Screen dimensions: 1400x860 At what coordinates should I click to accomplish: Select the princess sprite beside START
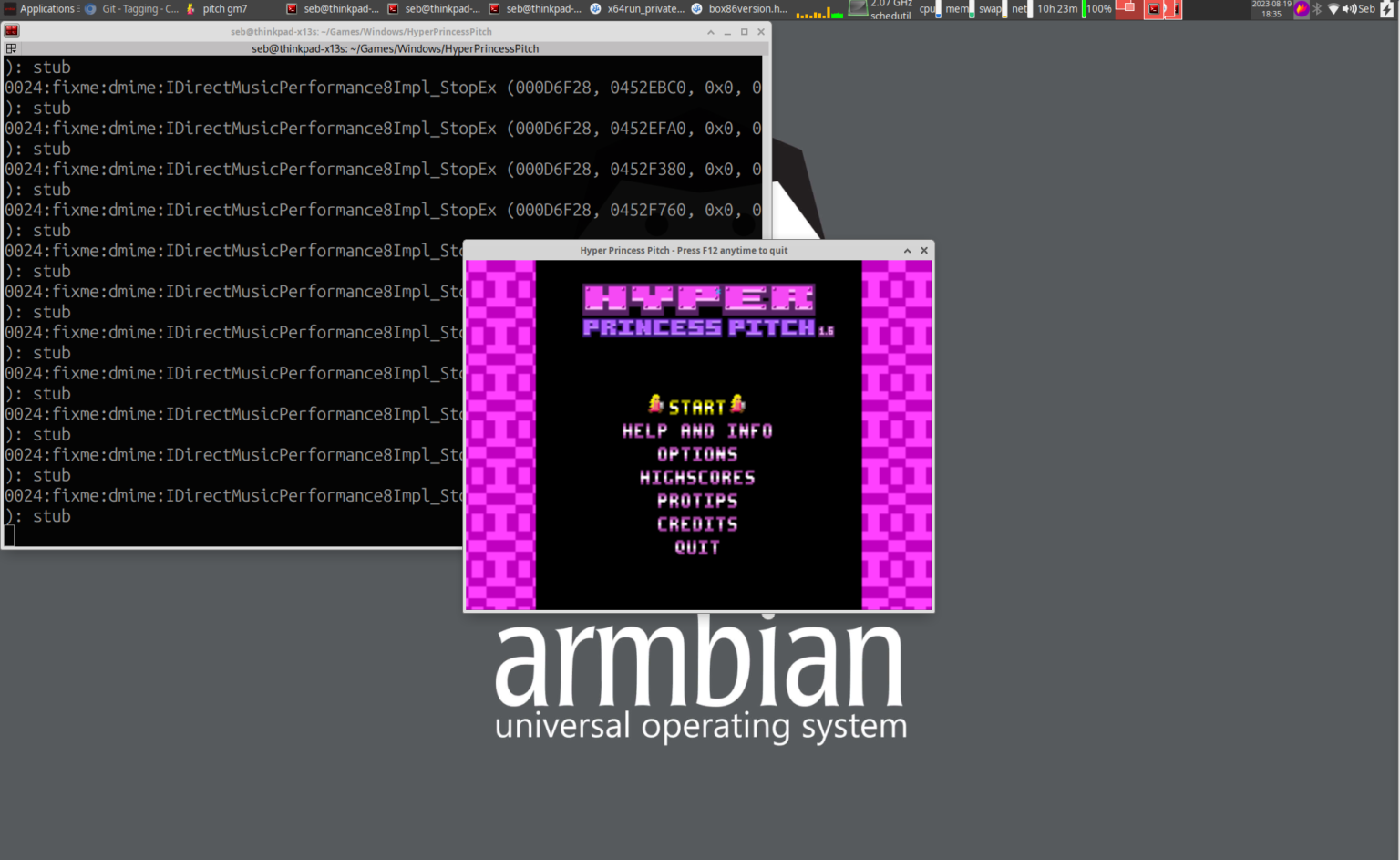point(654,404)
